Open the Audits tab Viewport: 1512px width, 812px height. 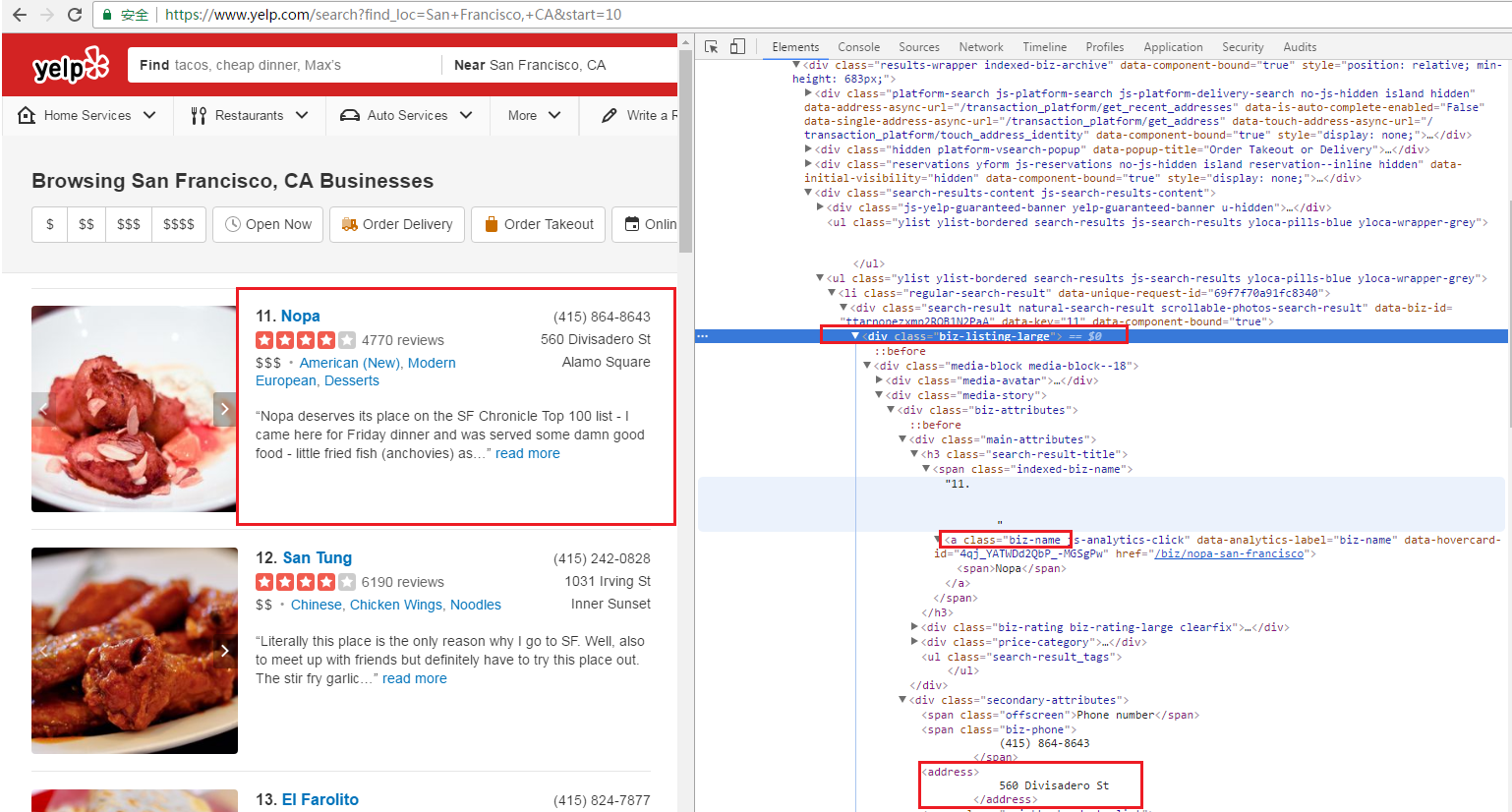[x=1300, y=47]
